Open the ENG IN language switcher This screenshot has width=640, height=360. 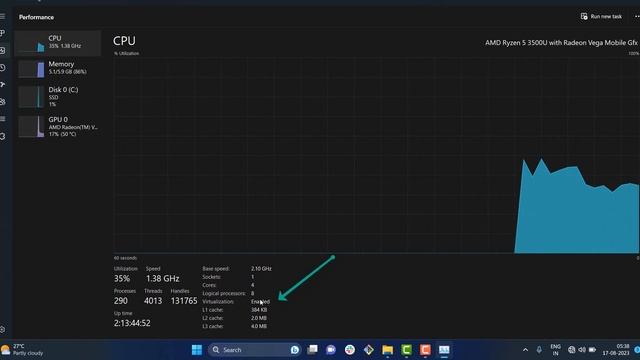point(556,350)
